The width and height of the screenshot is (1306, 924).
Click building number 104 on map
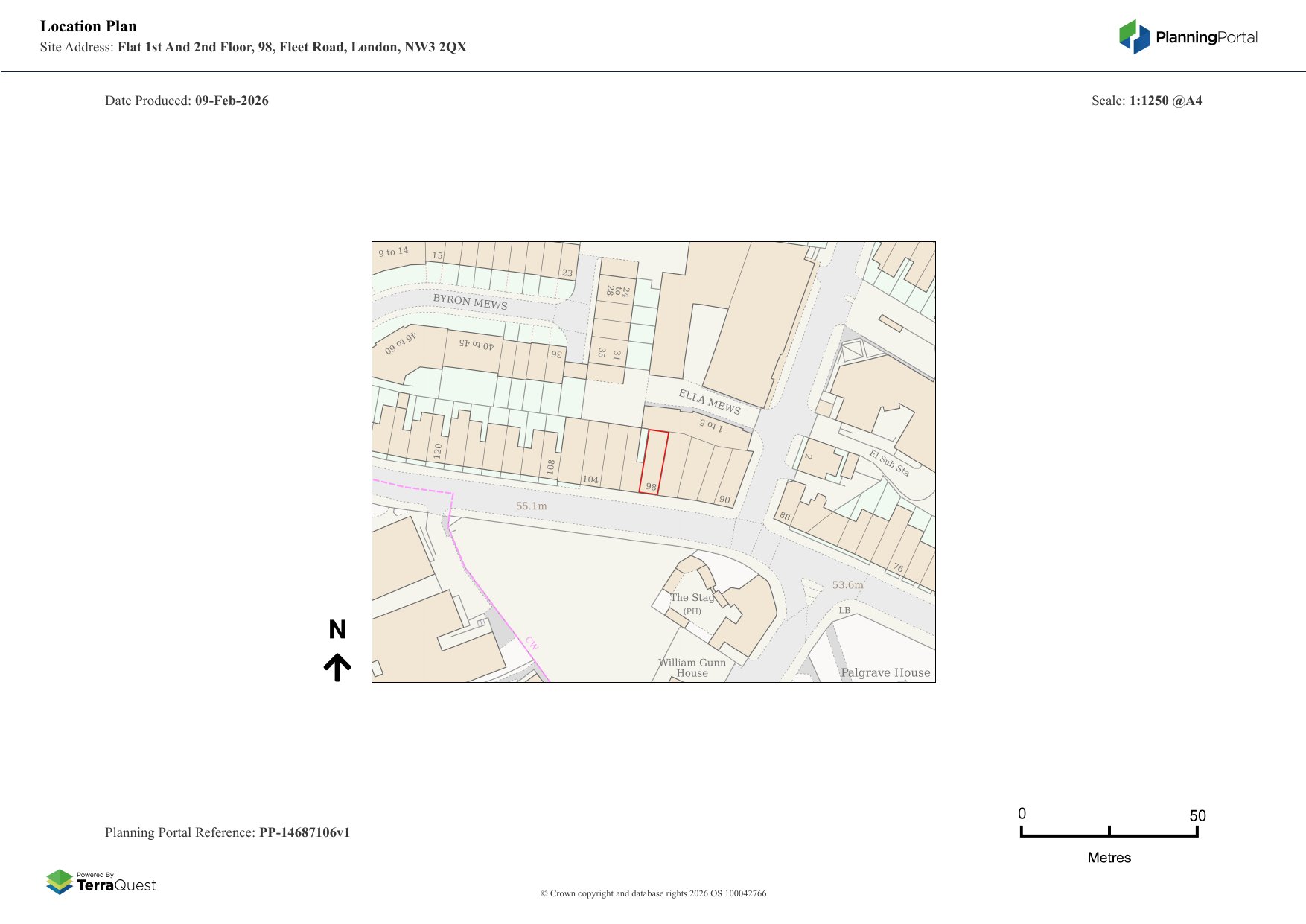(x=590, y=479)
